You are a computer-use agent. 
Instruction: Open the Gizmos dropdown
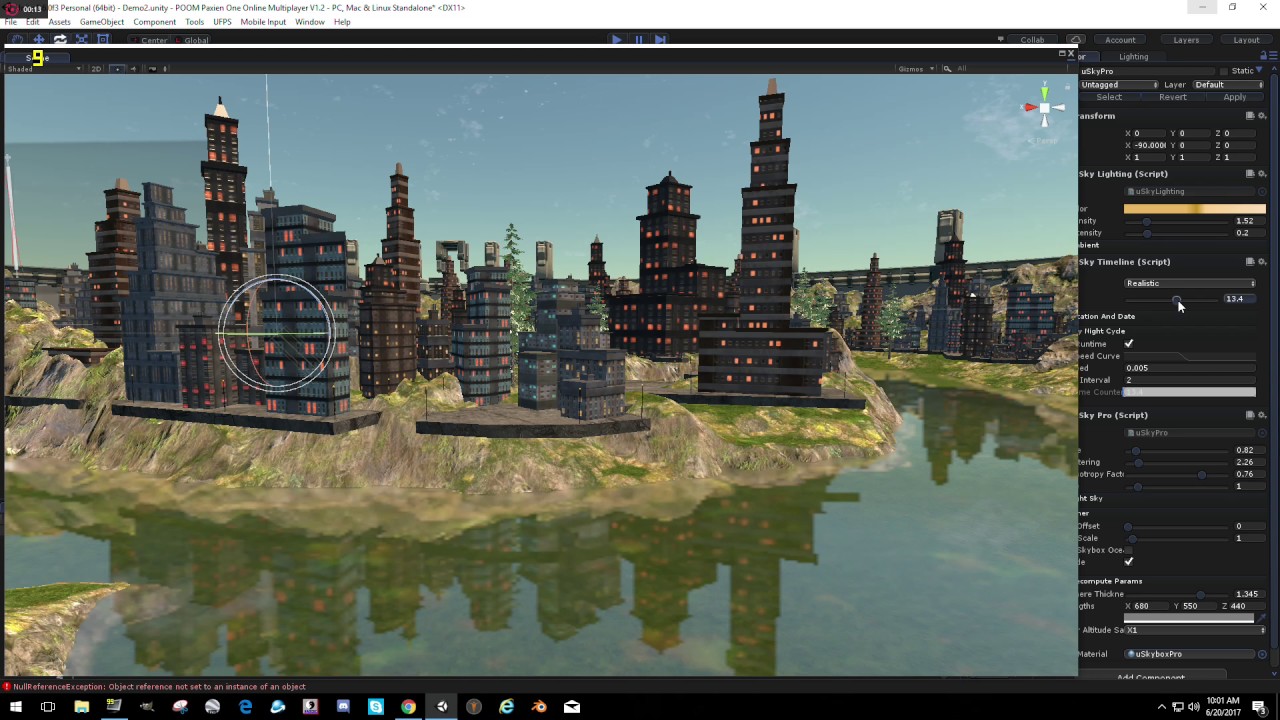click(x=916, y=69)
